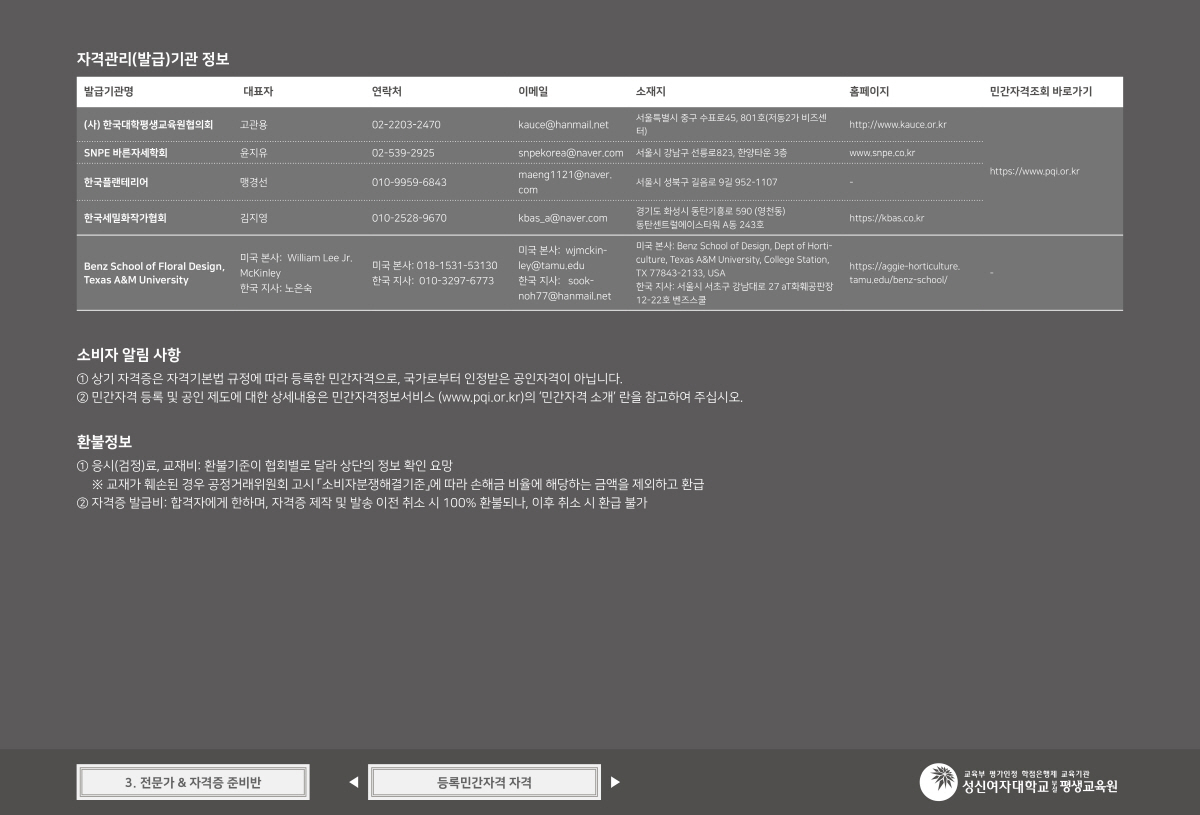Click phone number 010-2528-9670
Screen dimensions: 1200x815
[409, 218]
